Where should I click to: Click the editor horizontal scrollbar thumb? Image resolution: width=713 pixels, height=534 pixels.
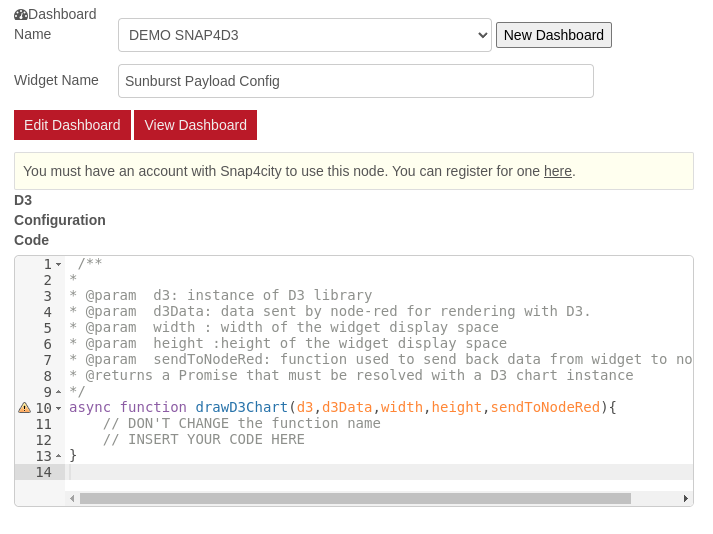[355, 498]
